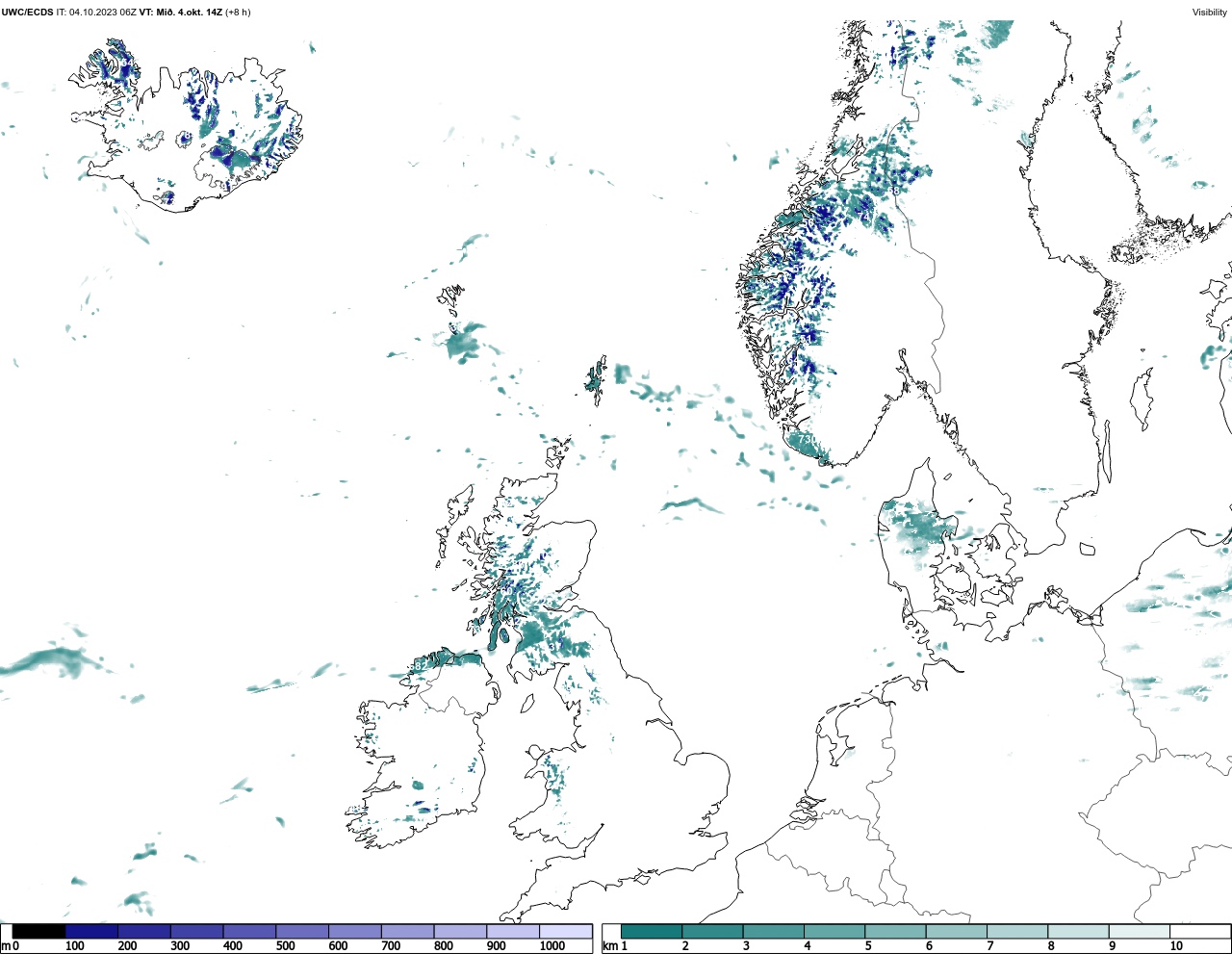Screen dimensions: 1232x954
Task: Click the palest swatch above 1000 m
Action: (565, 932)
